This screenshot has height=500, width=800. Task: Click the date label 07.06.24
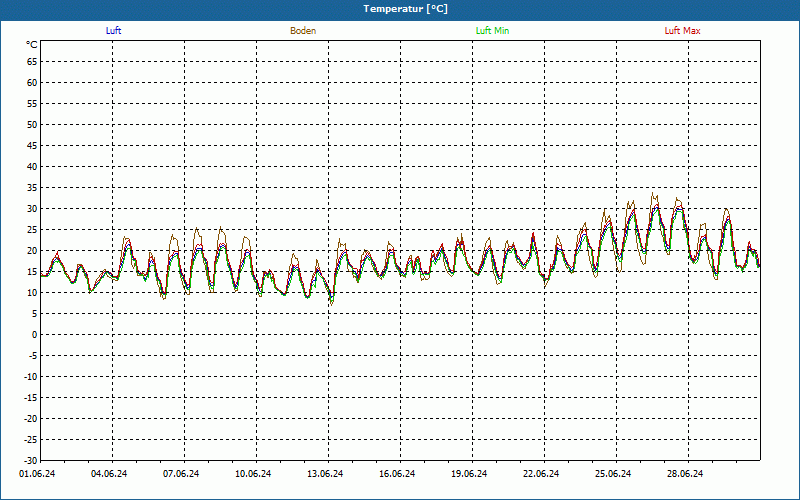point(181,474)
